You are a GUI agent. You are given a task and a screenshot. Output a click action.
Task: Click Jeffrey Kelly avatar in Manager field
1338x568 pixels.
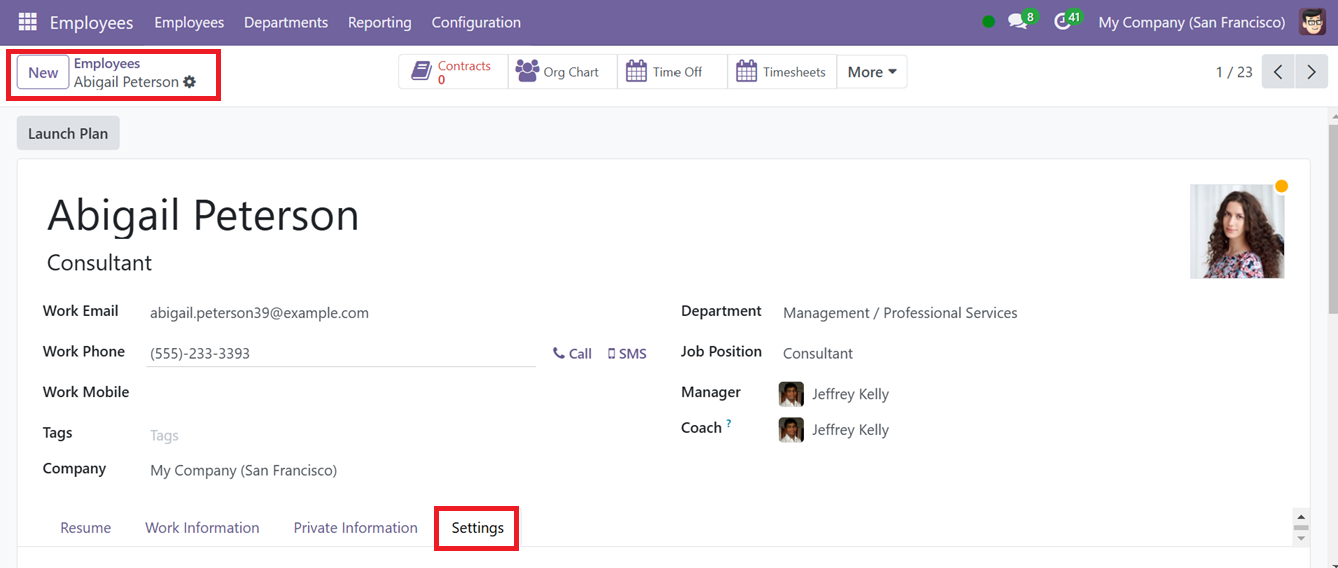(x=791, y=394)
